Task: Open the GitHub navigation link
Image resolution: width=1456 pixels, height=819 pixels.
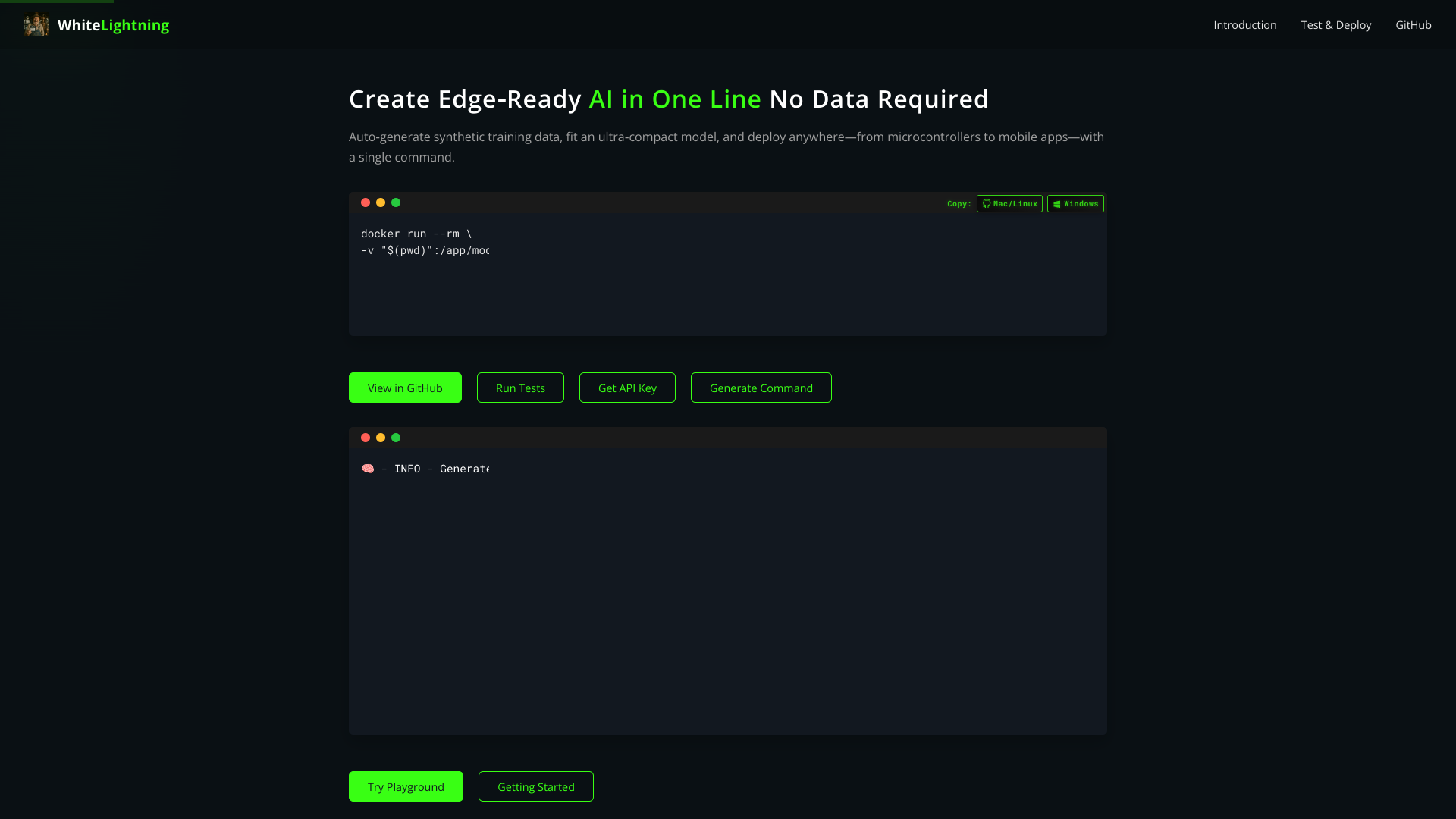Action: coord(1413,25)
